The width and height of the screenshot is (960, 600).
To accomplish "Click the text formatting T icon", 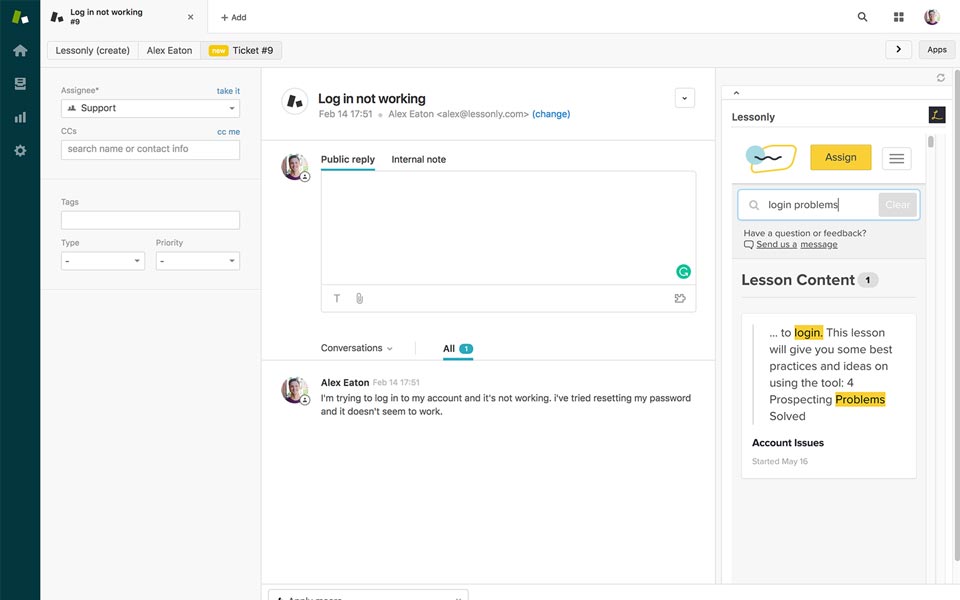I will pyautogui.click(x=337, y=299).
